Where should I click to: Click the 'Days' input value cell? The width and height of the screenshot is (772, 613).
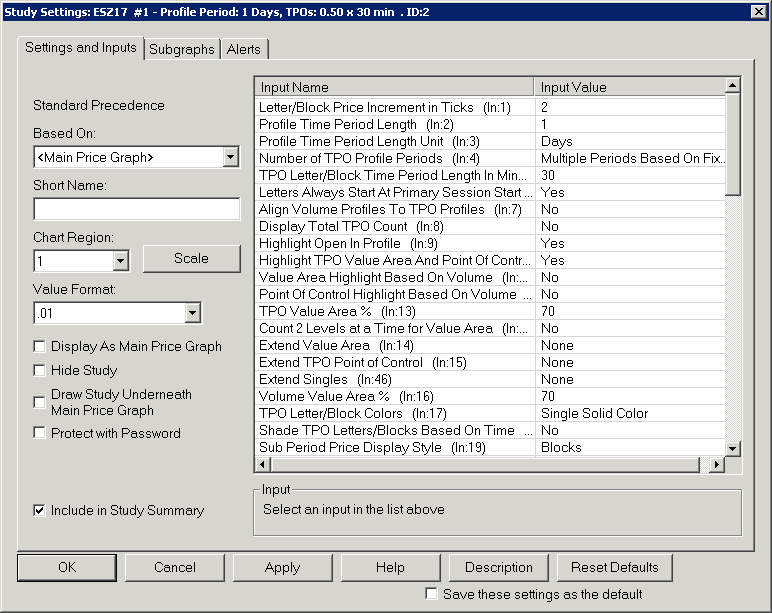pos(631,141)
